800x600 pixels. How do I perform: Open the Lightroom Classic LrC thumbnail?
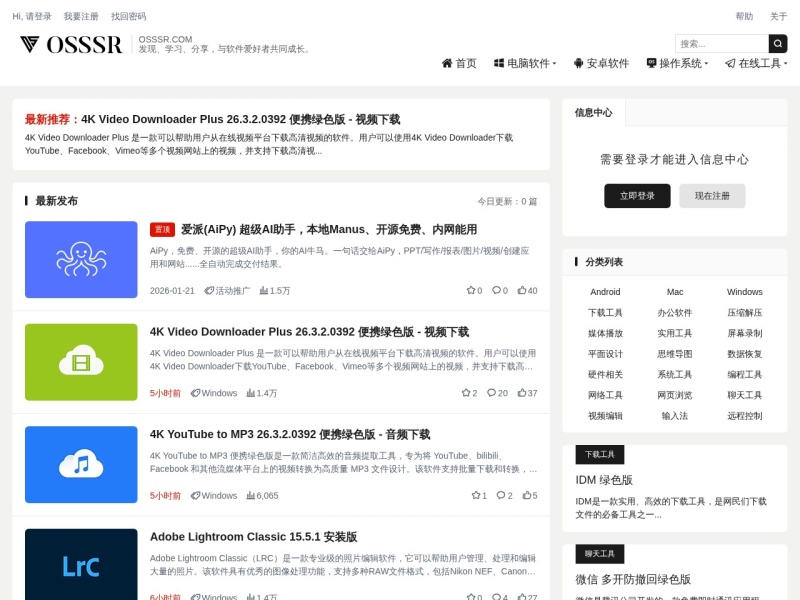(81, 564)
